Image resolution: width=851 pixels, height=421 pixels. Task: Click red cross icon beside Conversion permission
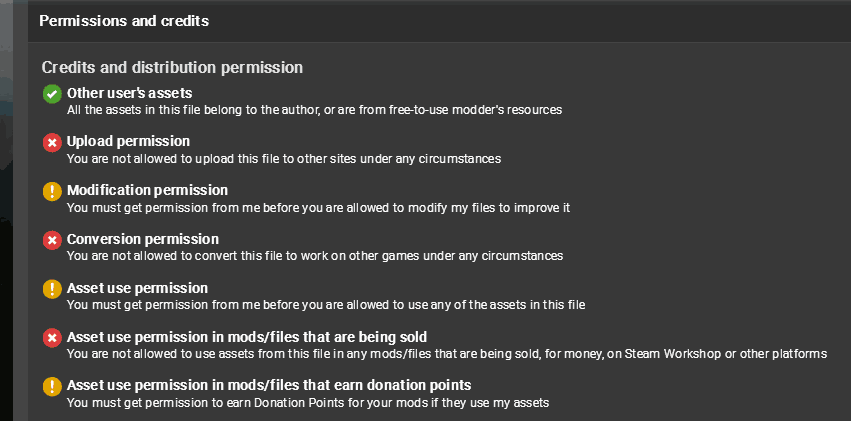point(52,240)
